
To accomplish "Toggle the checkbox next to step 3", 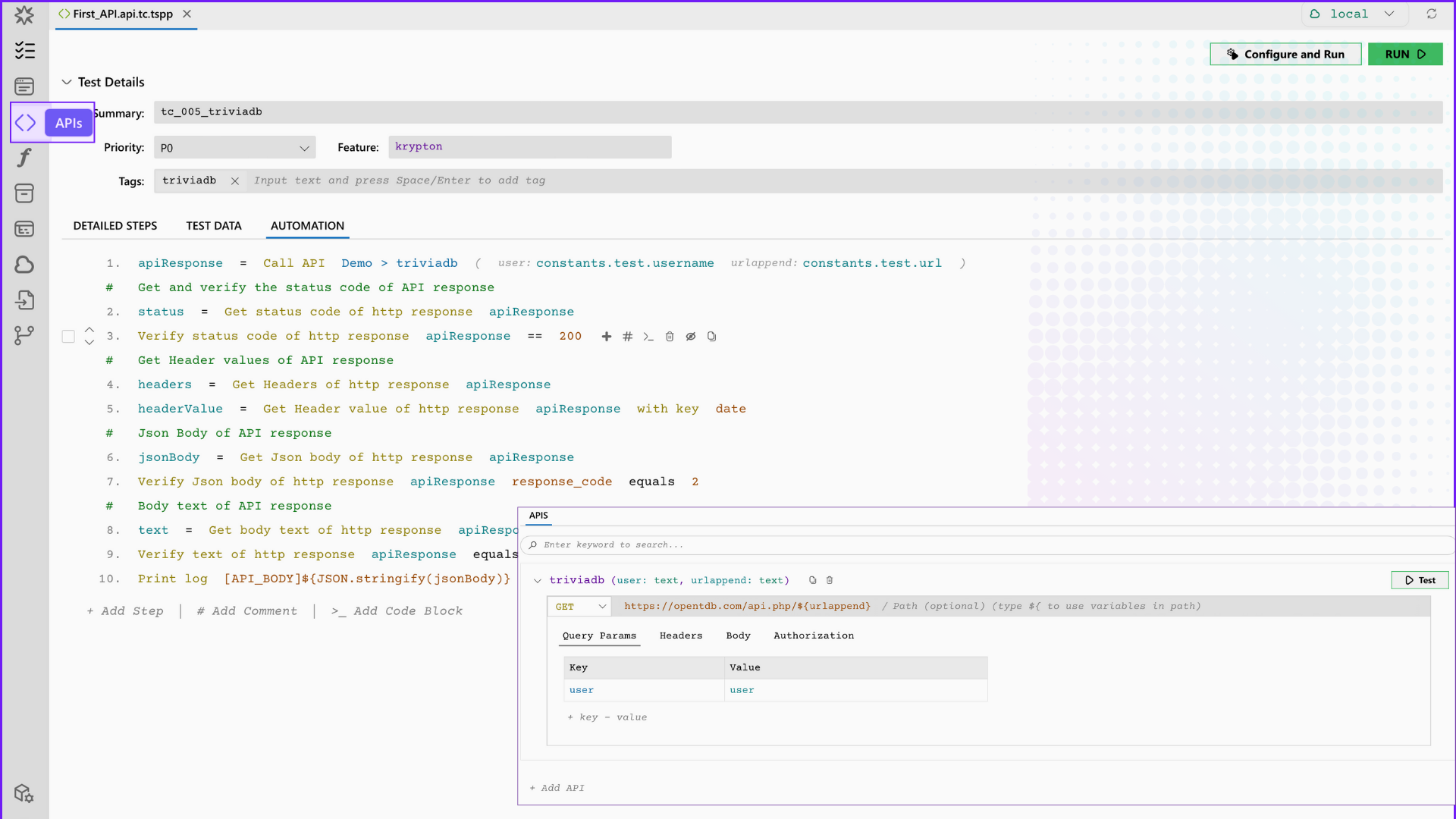I will click(x=68, y=335).
